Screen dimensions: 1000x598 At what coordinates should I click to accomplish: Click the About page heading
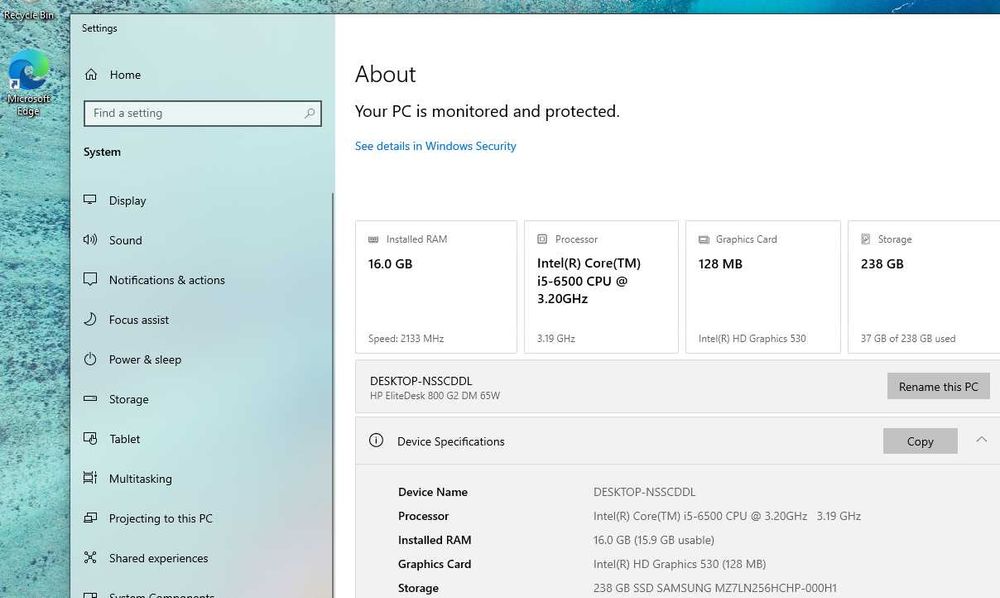click(385, 74)
